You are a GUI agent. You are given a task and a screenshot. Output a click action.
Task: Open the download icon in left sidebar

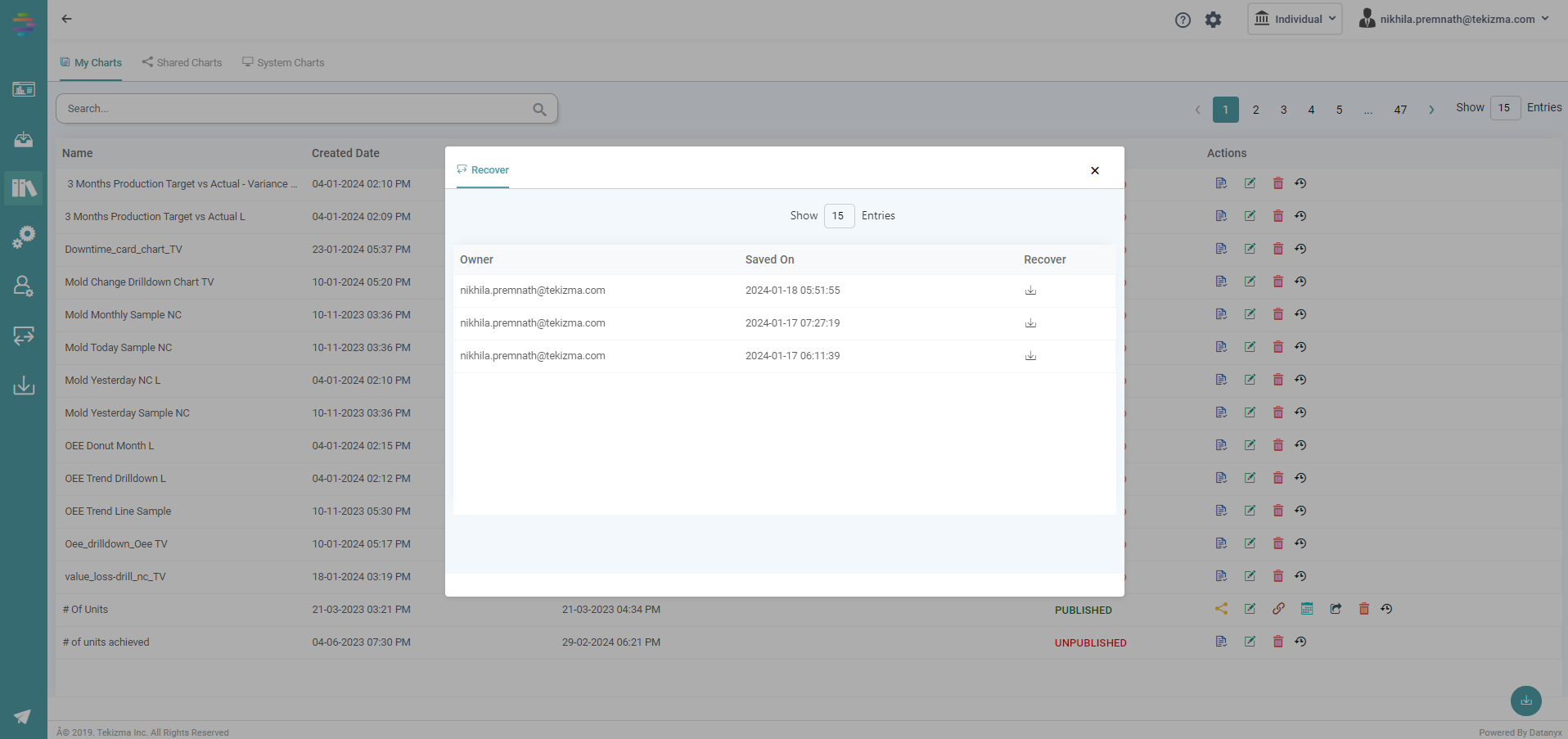point(24,385)
